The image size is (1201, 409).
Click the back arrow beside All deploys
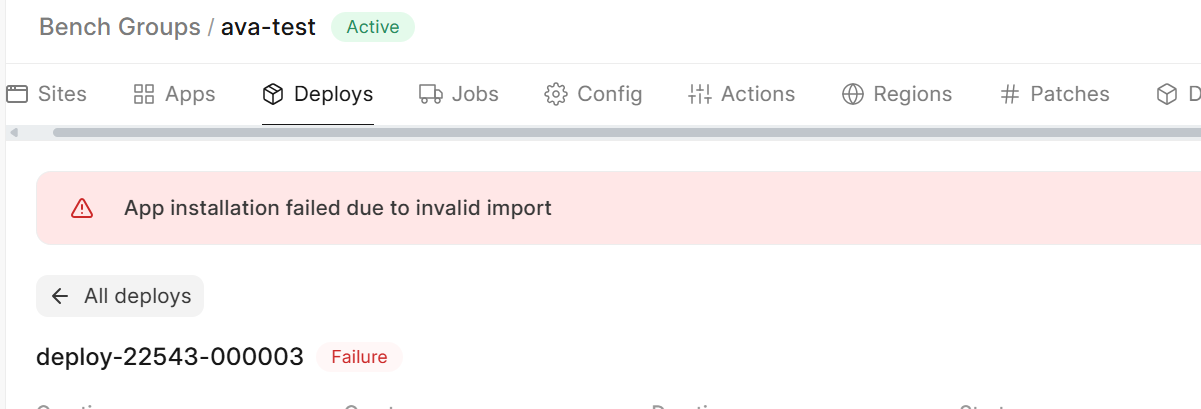(60, 296)
